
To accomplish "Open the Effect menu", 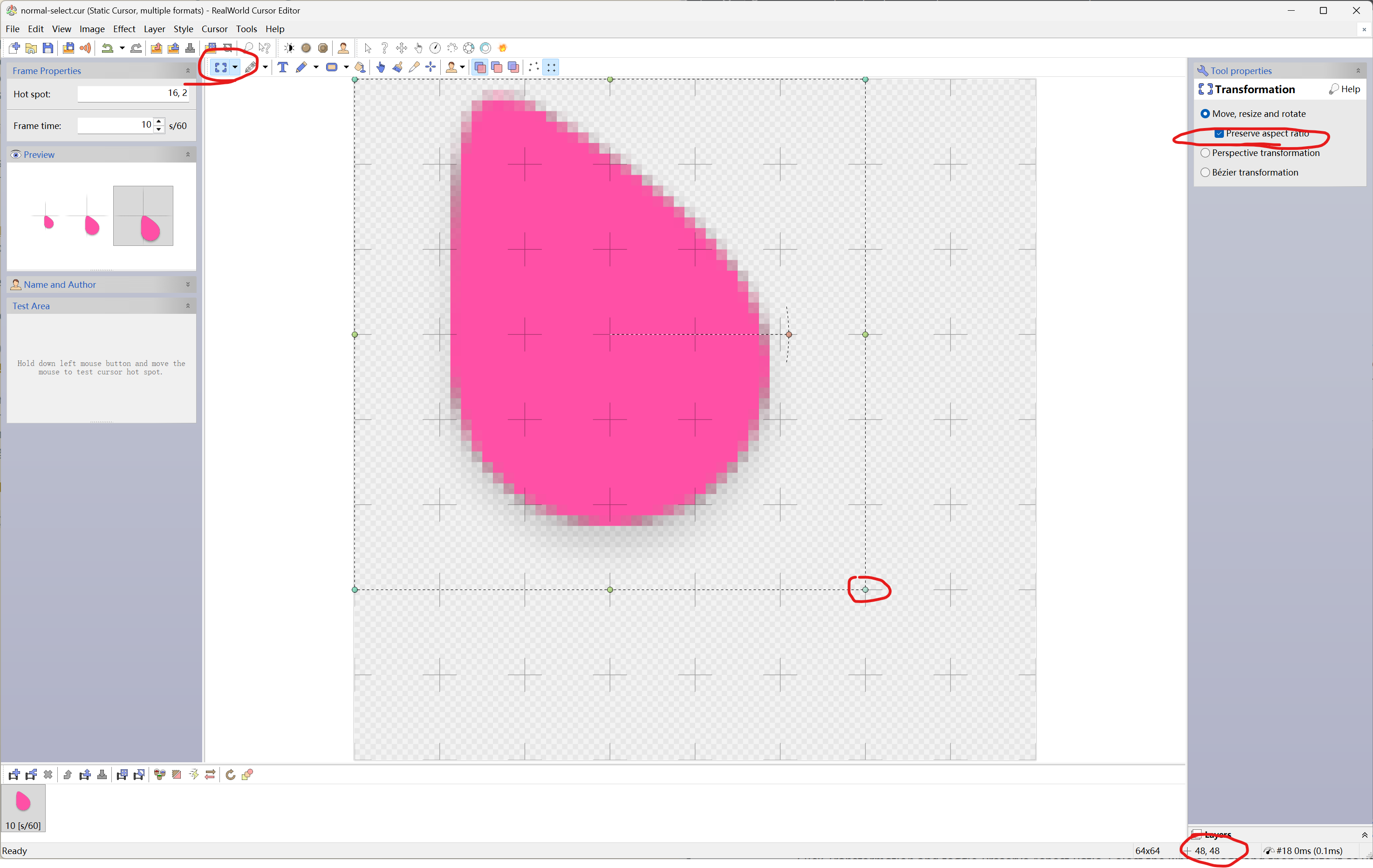I will 124,29.
